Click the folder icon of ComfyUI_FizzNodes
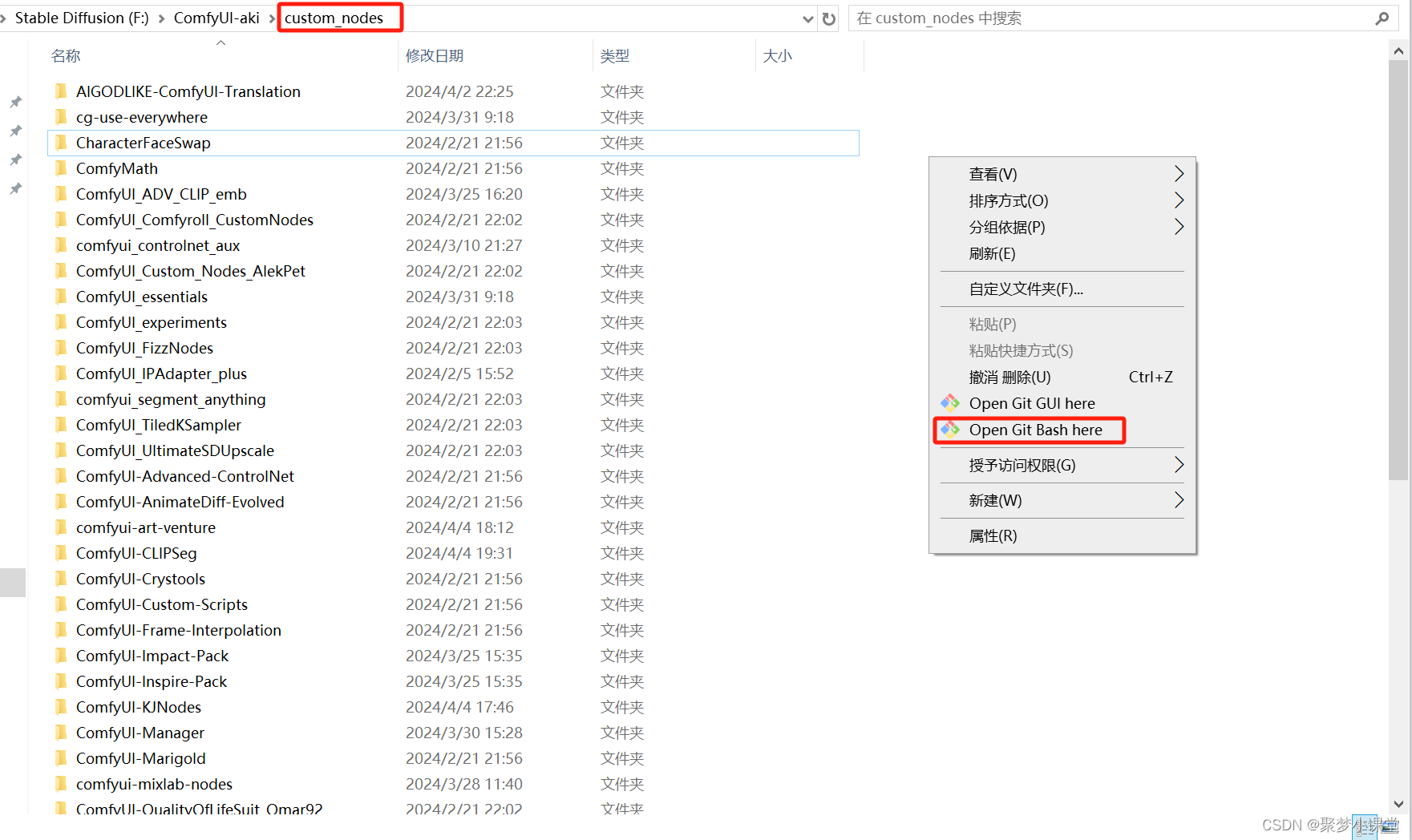1412x840 pixels. (61, 348)
